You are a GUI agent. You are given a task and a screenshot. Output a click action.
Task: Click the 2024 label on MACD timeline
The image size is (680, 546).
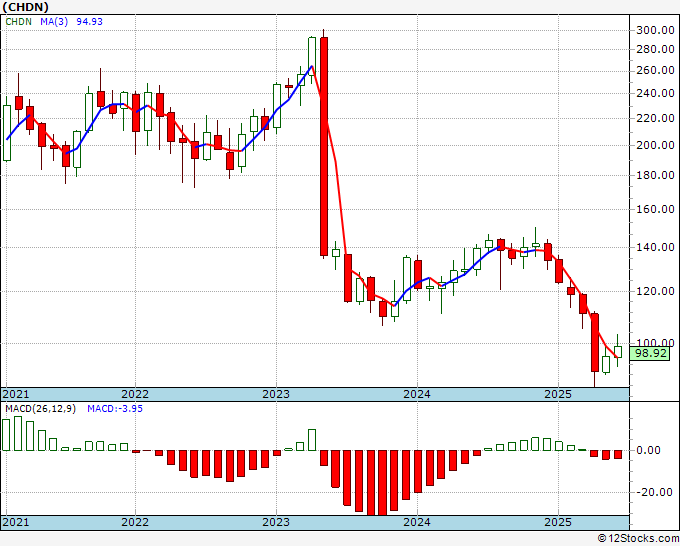tap(417, 522)
